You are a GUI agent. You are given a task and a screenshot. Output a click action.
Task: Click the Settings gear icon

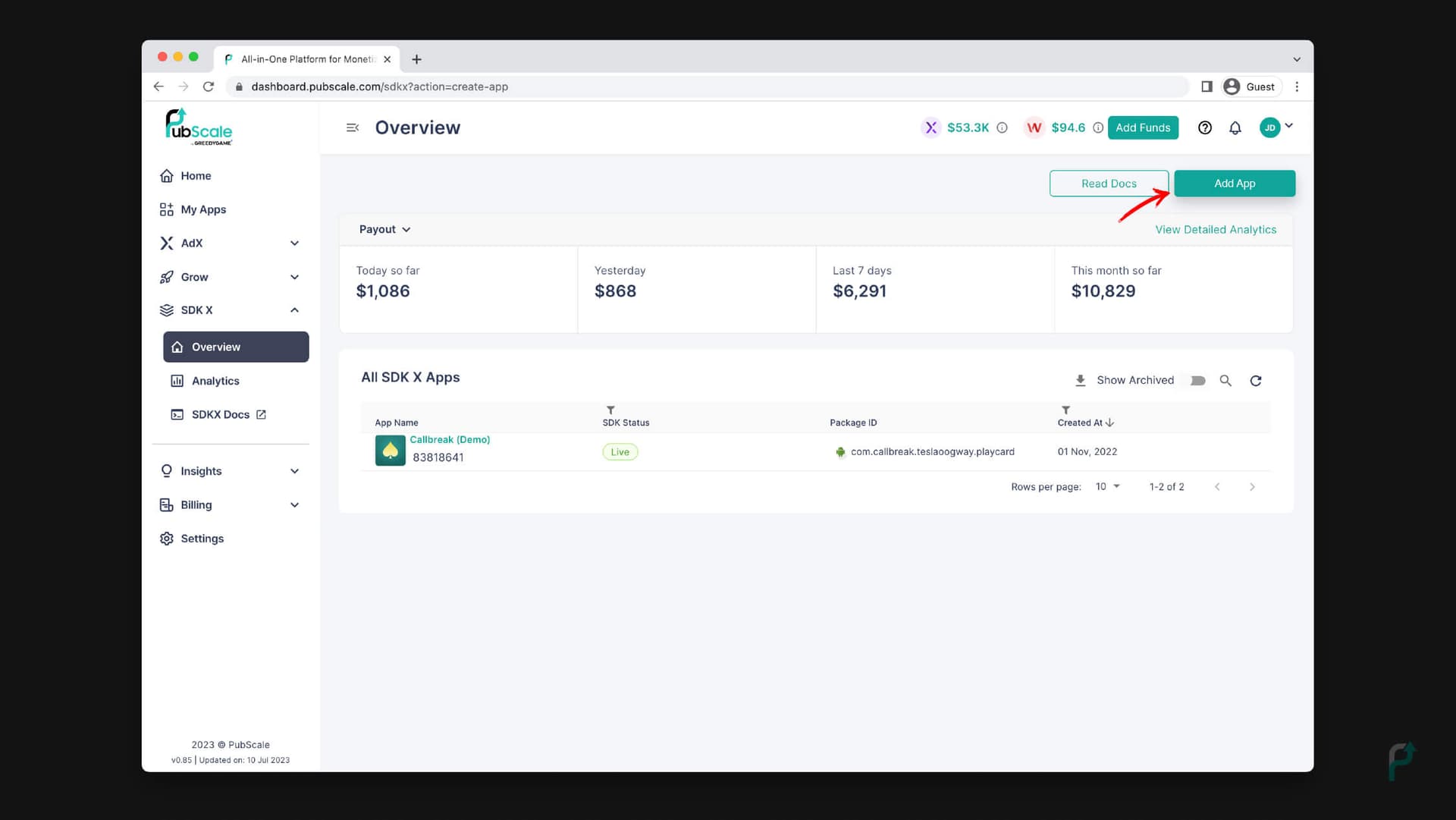pos(165,538)
